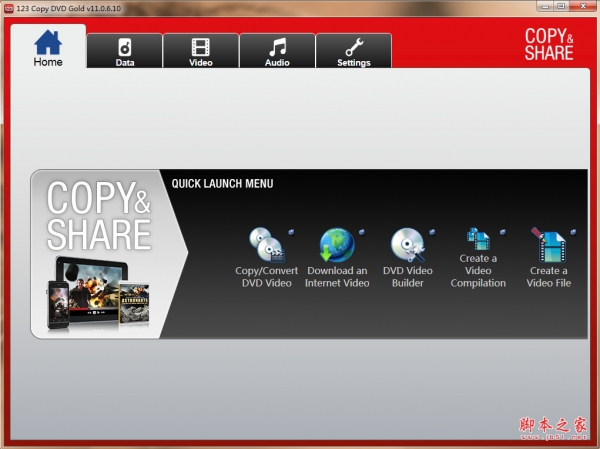Open the Video tab
The image size is (600, 449).
tap(201, 51)
